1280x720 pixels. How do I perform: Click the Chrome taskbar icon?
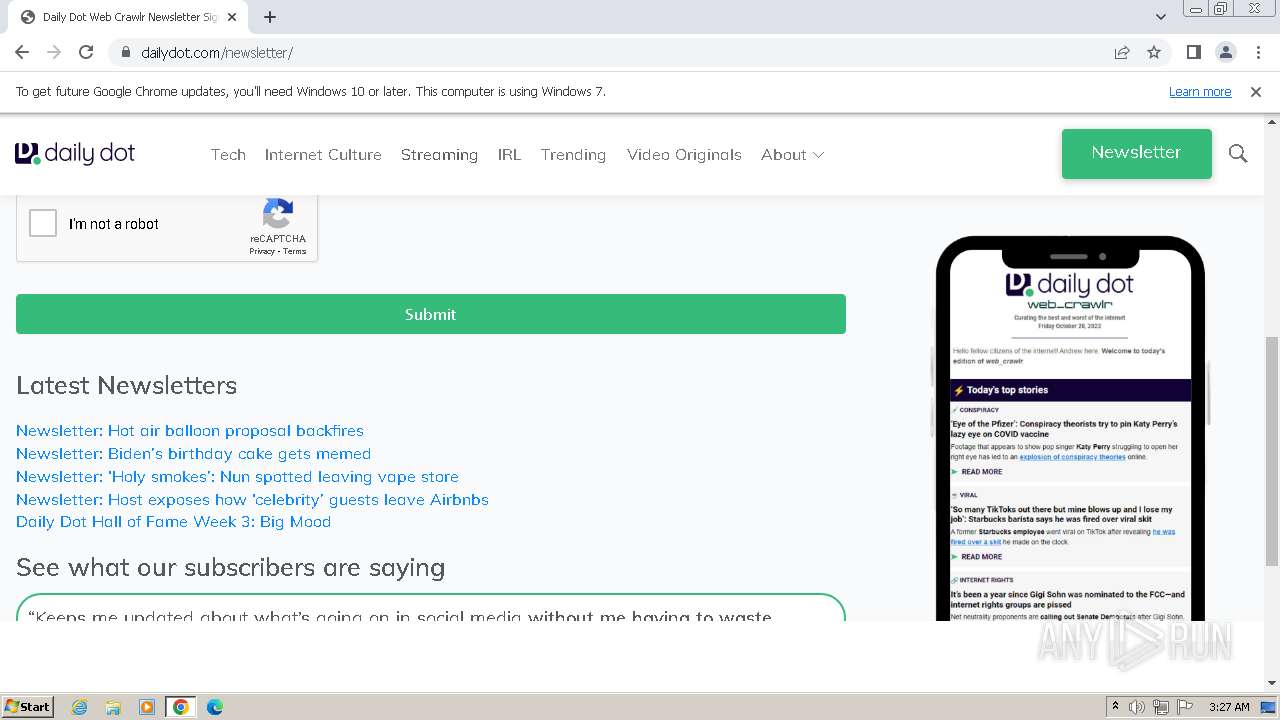coord(181,707)
